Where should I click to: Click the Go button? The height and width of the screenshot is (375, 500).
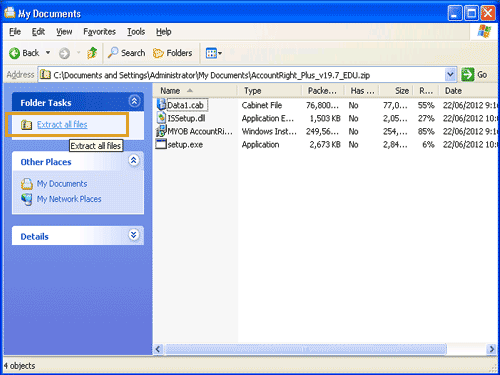pos(474,75)
